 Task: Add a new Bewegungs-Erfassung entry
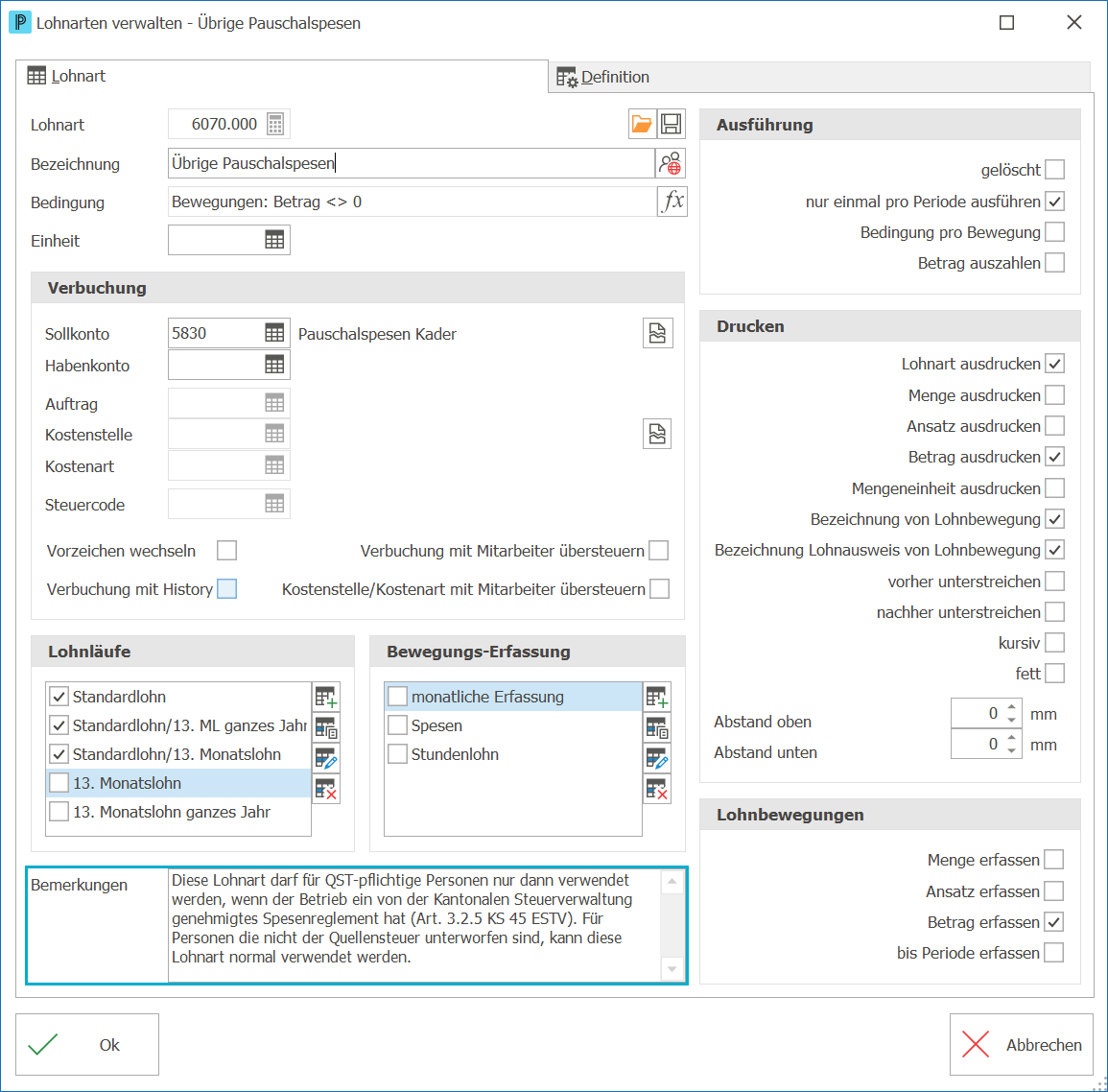click(656, 698)
